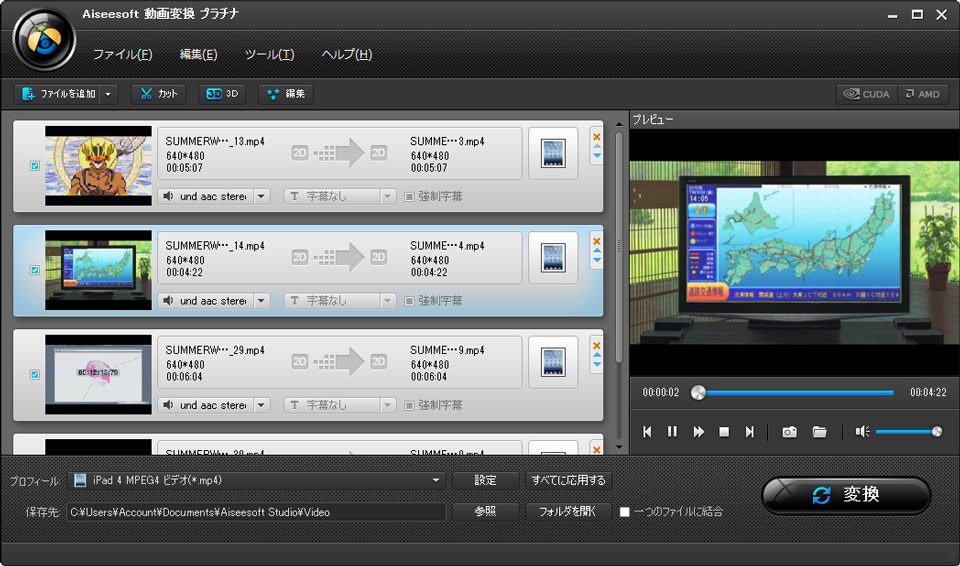Open the snapshot folder icon in preview
Image resolution: width=960 pixels, height=566 pixels.
[x=820, y=432]
